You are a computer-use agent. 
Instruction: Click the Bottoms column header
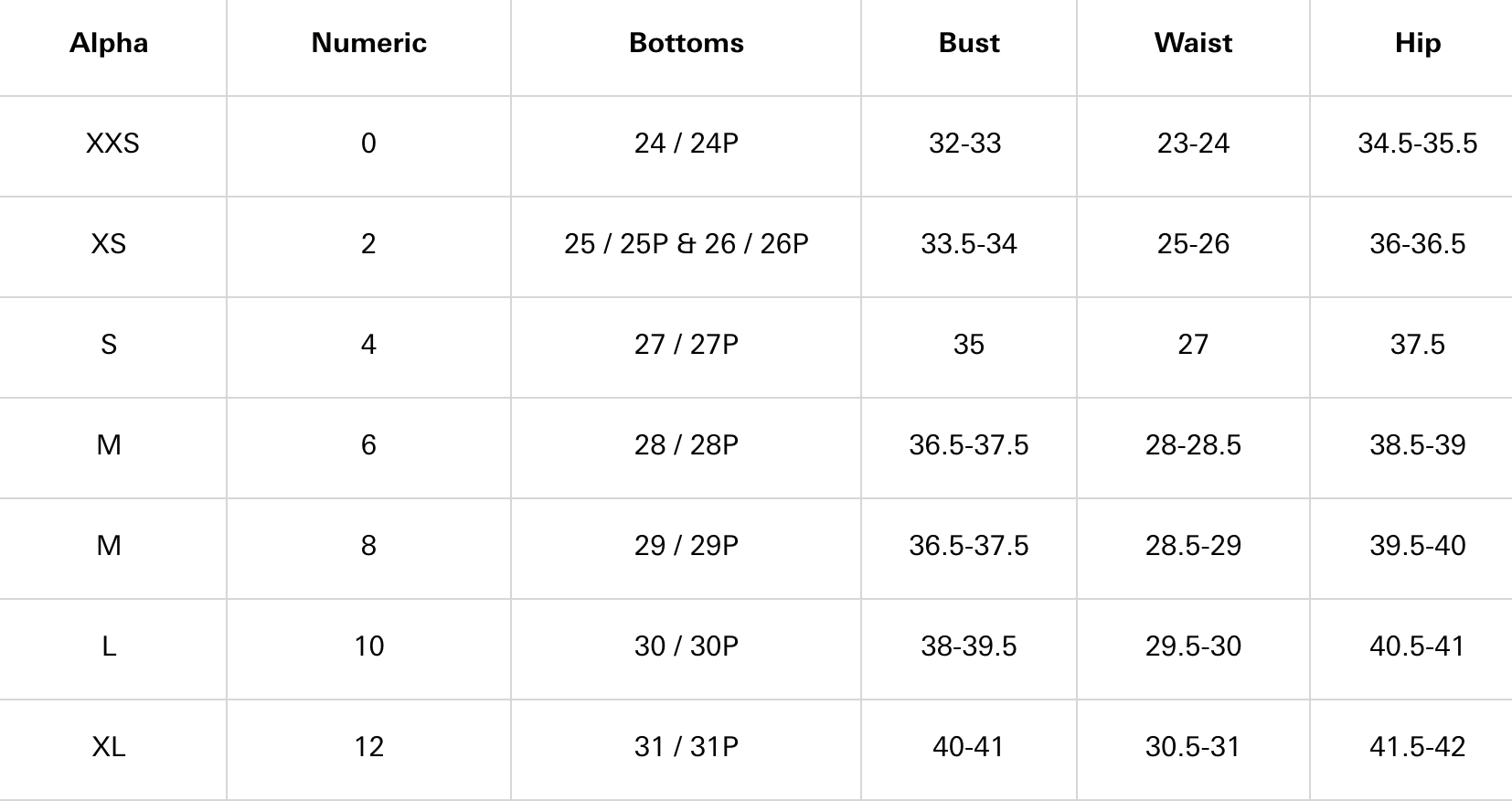[686, 43]
